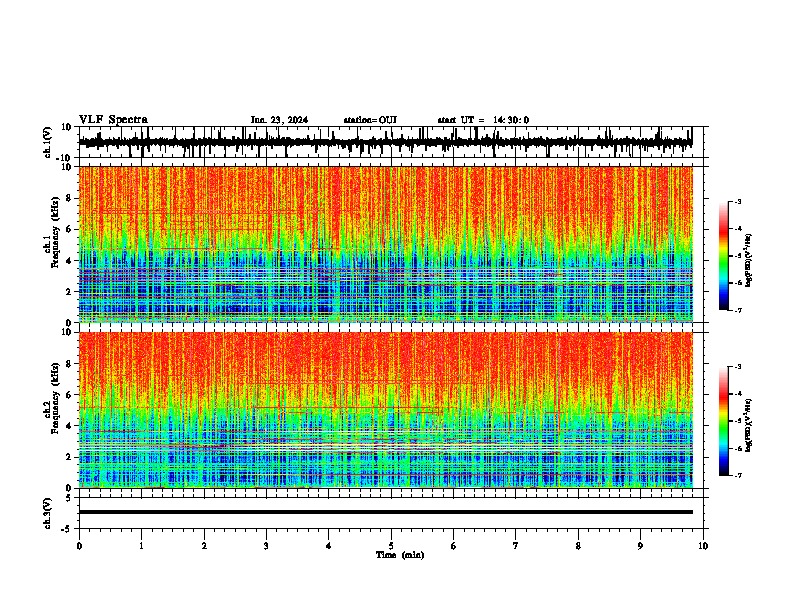This screenshot has width=792, height=612.
Task: Click the ch.1 spectrogram plot
Action: [385, 244]
